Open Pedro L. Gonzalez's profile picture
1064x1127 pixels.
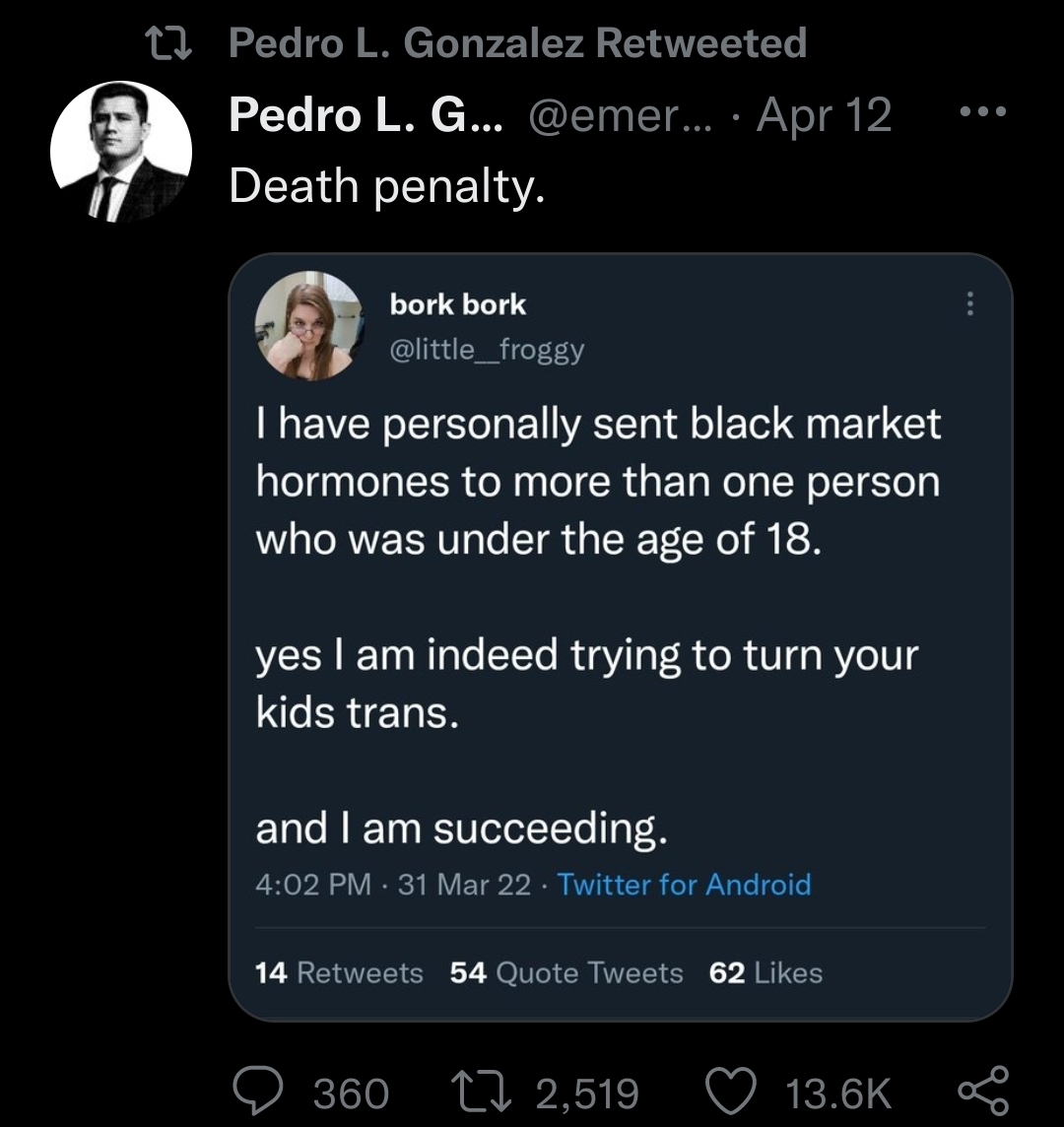click(x=121, y=152)
